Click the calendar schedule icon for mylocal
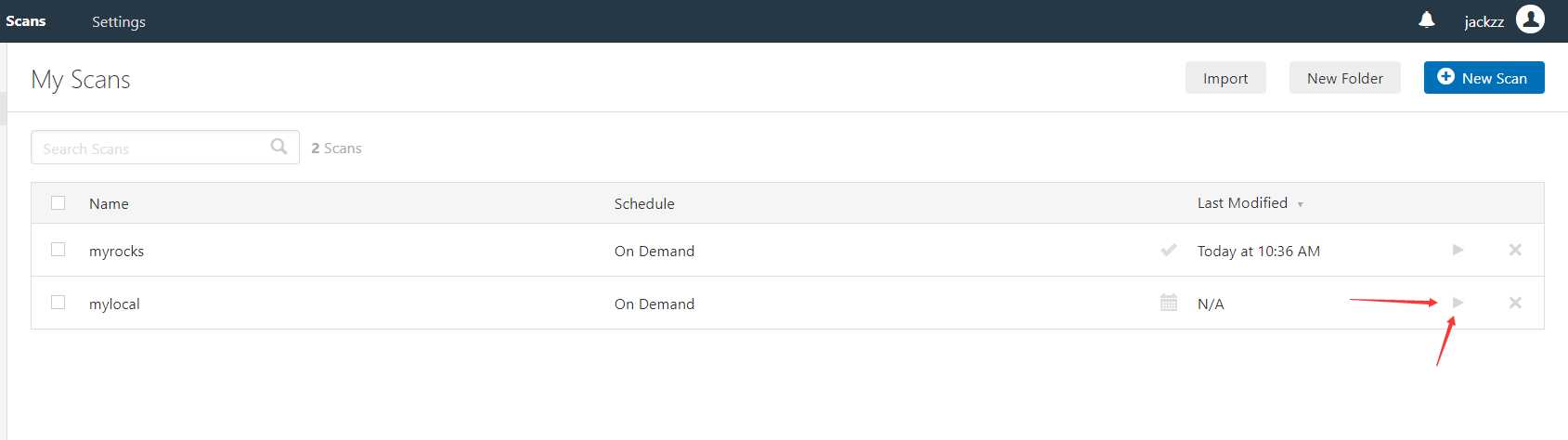Image resolution: width=1568 pixels, height=440 pixels. [x=1169, y=303]
